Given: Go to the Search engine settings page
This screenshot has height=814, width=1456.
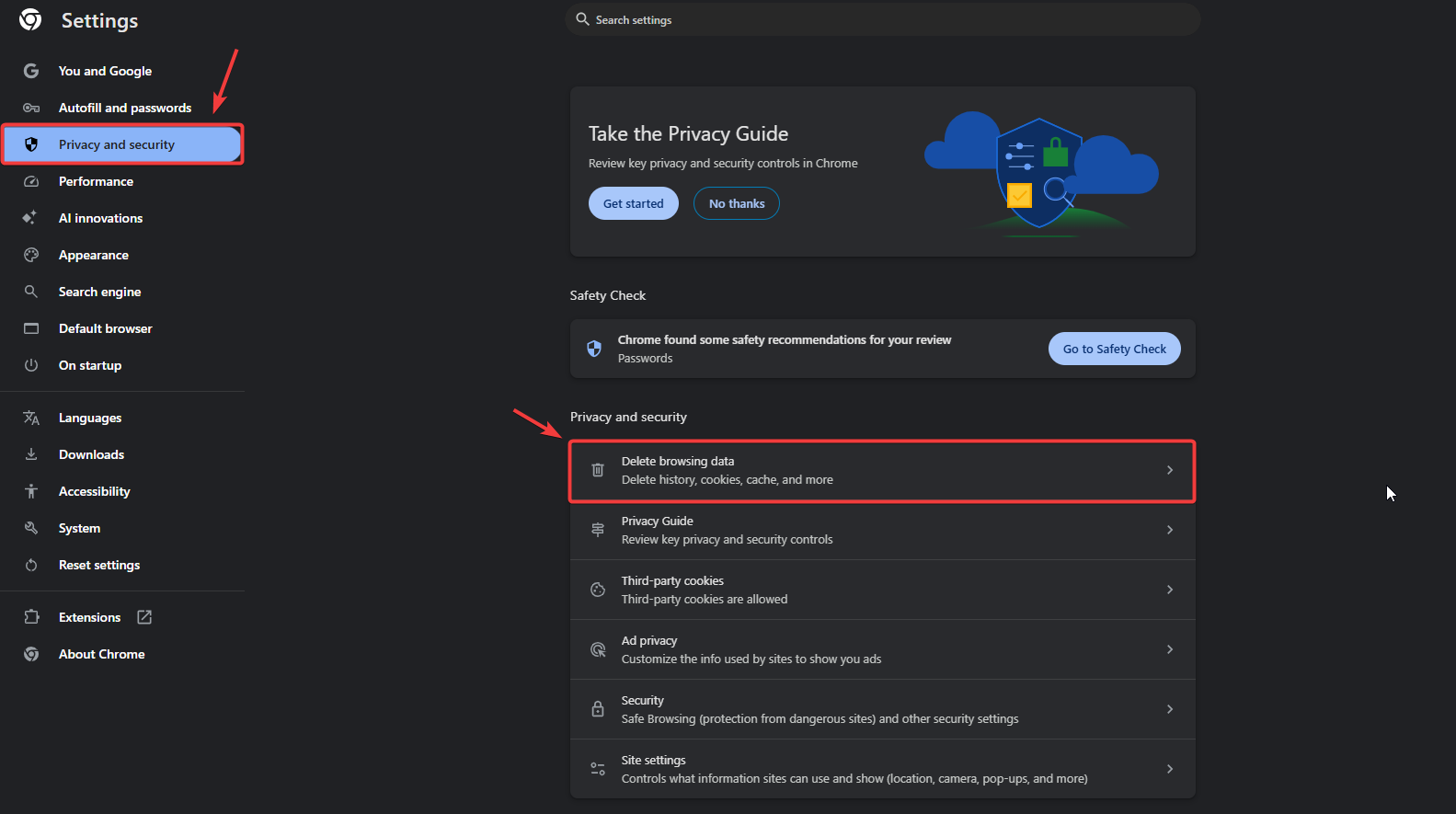Looking at the screenshot, I should [99, 292].
